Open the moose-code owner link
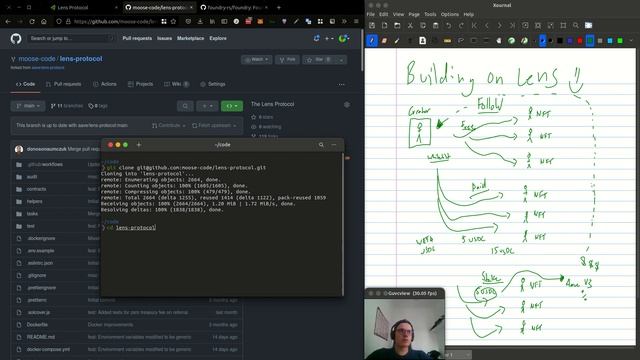 click(37, 59)
